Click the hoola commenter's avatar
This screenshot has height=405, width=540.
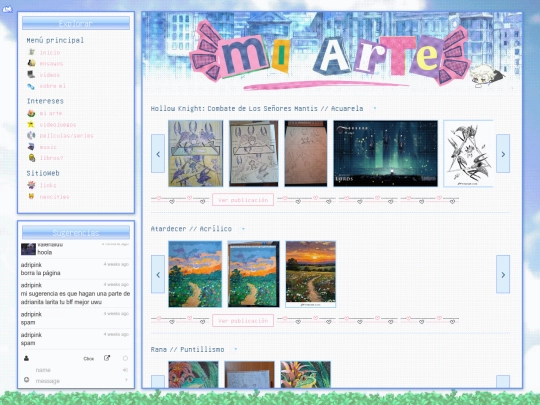pyautogui.click(x=28, y=249)
